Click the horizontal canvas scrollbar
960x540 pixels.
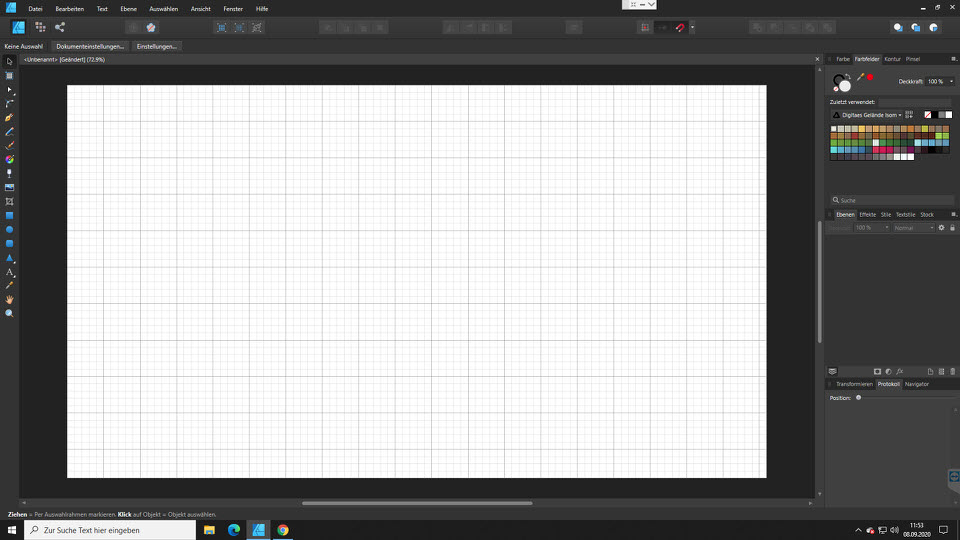coord(417,503)
